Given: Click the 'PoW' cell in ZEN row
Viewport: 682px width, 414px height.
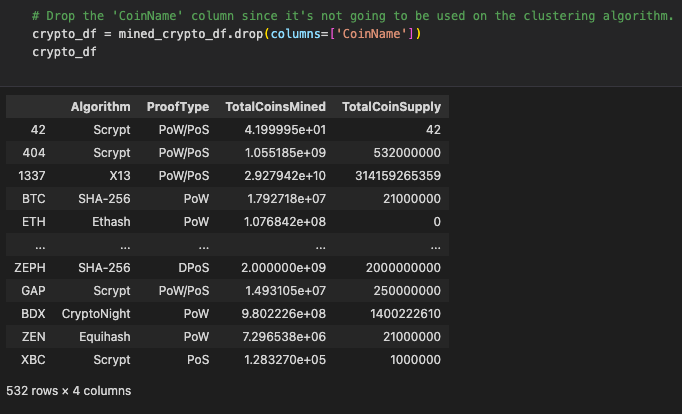Looking at the screenshot, I should click(x=196, y=337).
